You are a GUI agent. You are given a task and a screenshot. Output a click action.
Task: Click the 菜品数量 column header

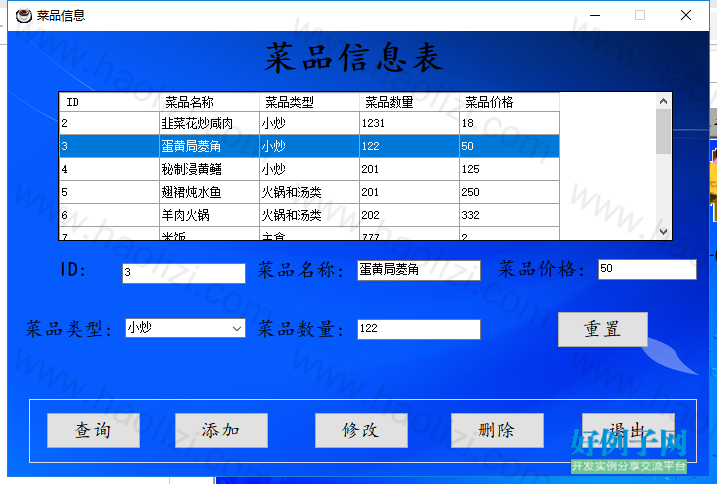pos(410,102)
